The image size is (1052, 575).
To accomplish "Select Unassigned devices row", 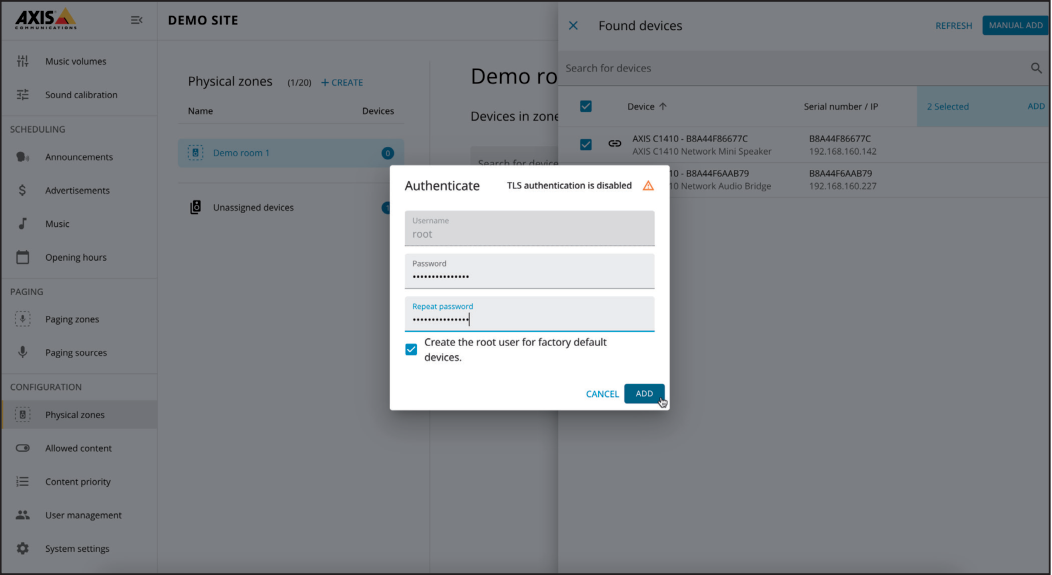I will [291, 207].
